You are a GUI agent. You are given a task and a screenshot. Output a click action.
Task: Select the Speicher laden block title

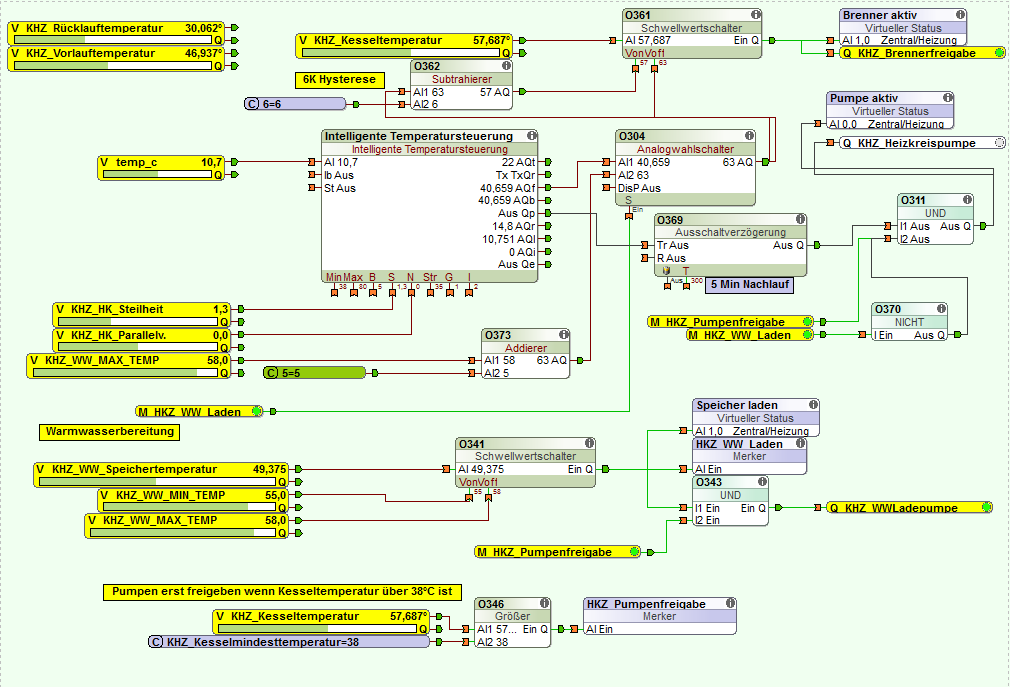(x=737, y=405)
